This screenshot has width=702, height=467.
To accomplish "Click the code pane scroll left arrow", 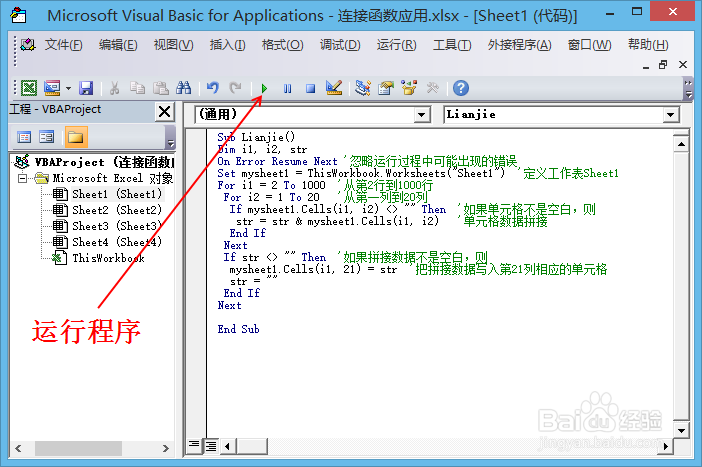I will click(228, 446).
